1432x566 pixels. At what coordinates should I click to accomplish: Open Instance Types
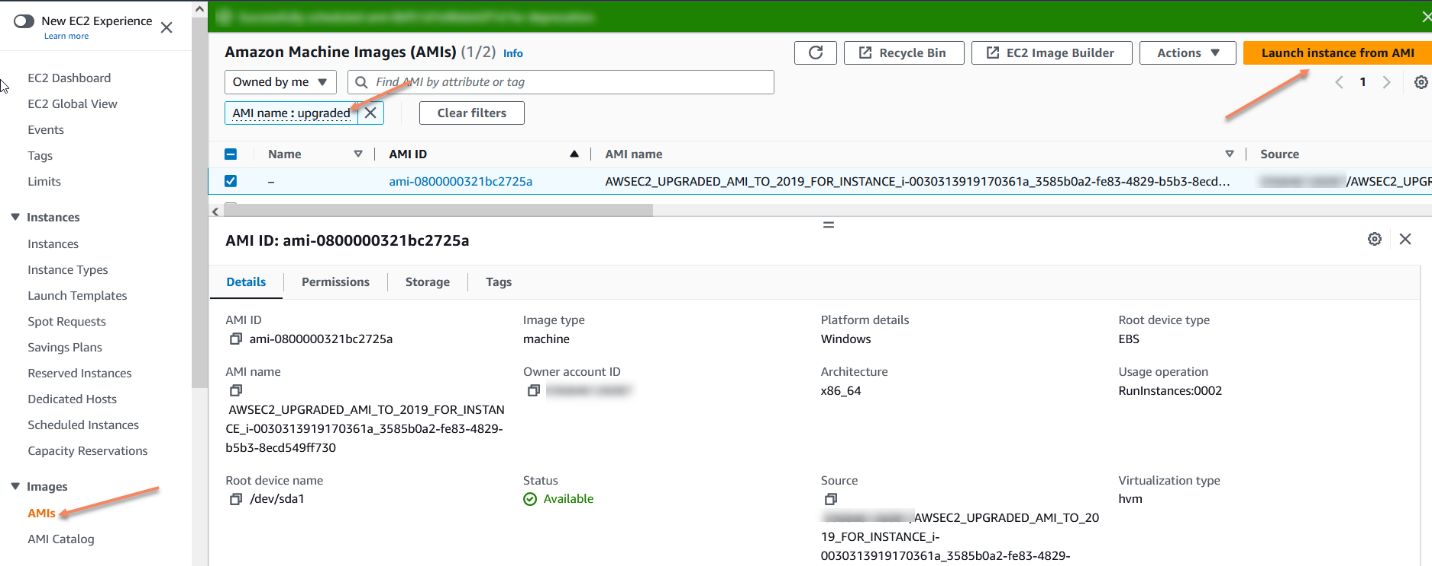coord(68,270)
